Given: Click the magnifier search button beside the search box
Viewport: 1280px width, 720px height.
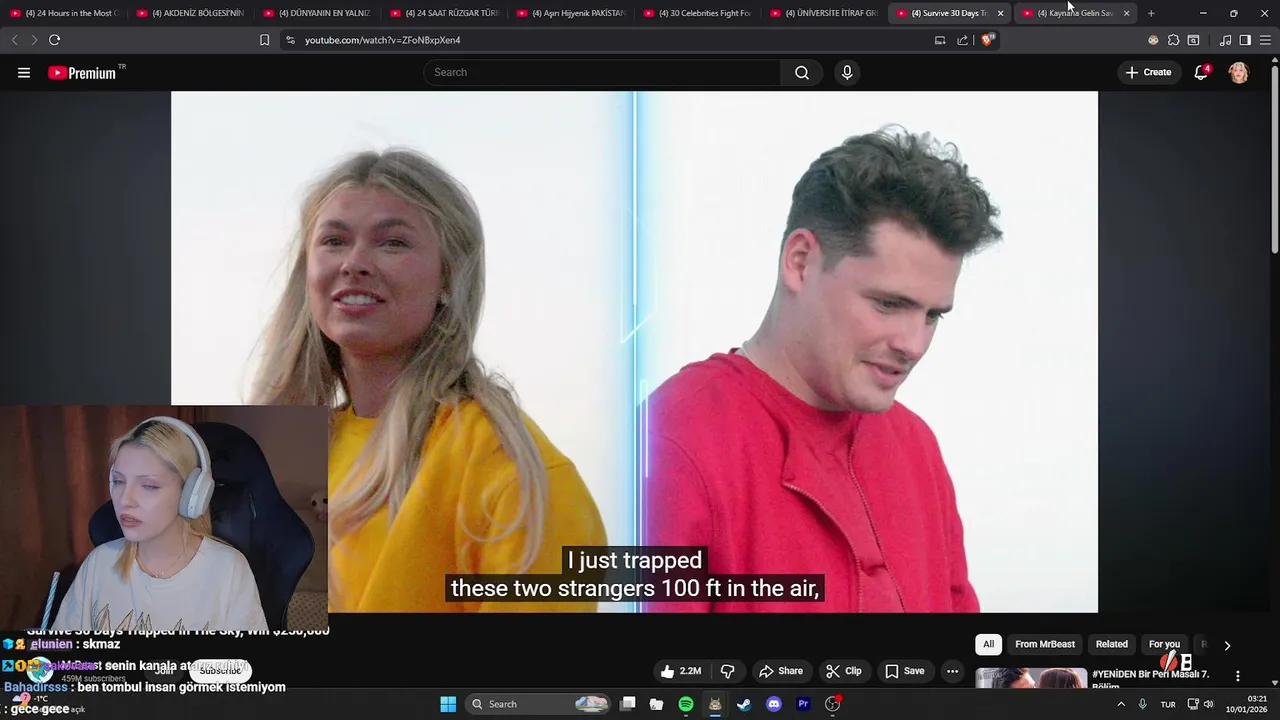Looking at the screenshot, I should [x=802, y=73].
